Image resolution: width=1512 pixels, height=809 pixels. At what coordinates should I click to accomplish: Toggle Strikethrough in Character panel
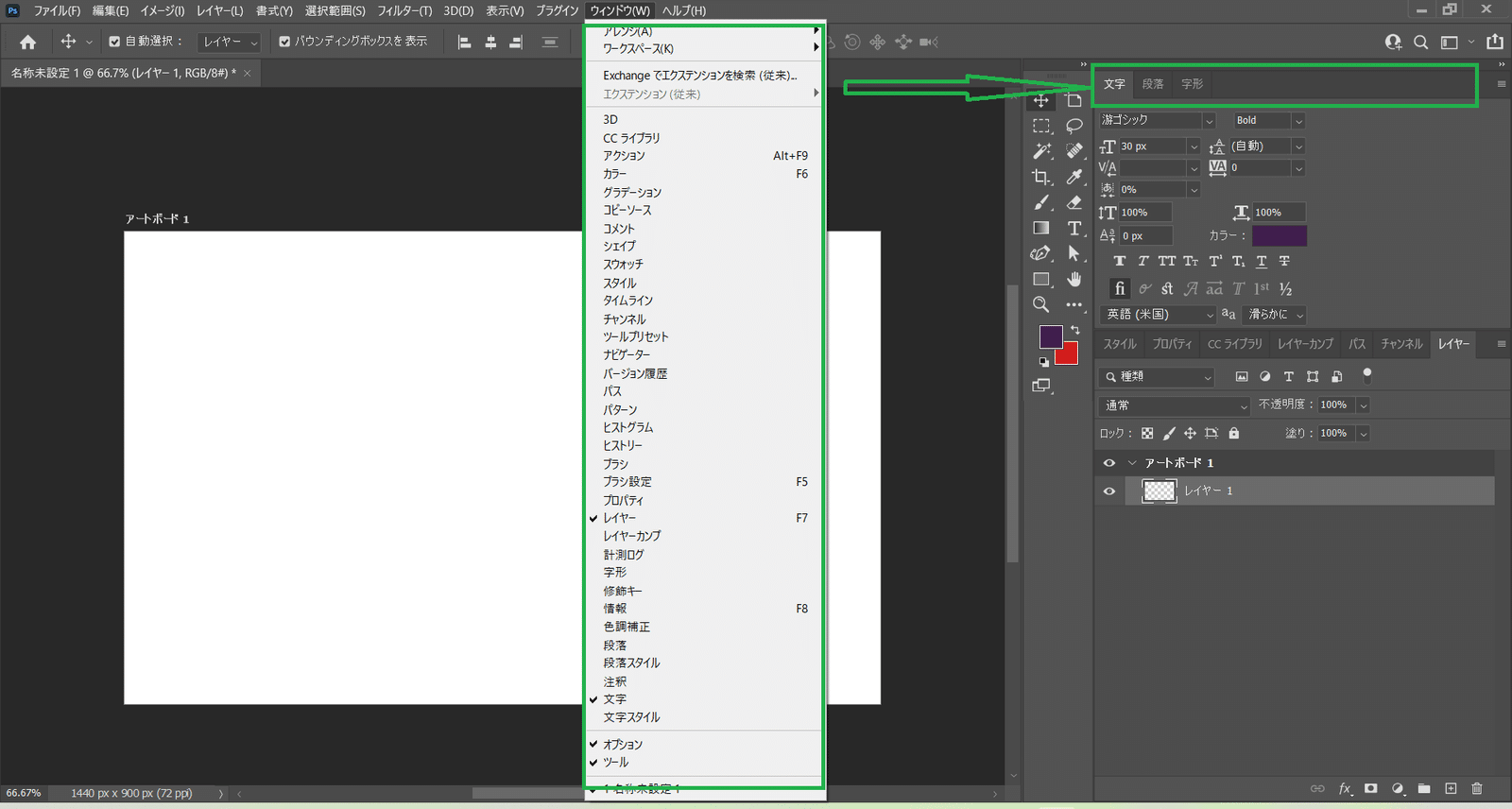pos(1284,261)
